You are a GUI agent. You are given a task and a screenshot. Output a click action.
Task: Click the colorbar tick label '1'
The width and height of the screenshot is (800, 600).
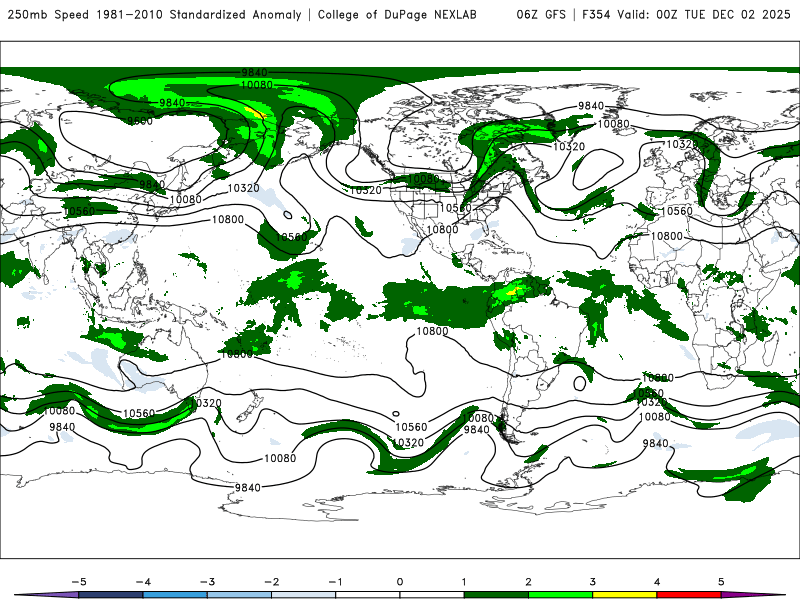coord(464,582)
